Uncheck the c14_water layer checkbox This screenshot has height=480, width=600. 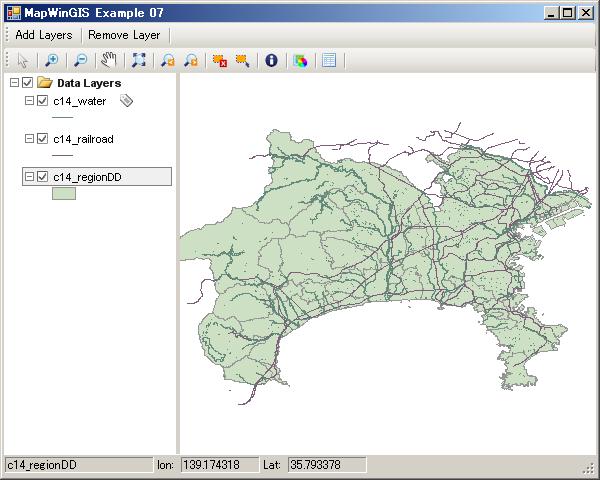tap(42, 101)
